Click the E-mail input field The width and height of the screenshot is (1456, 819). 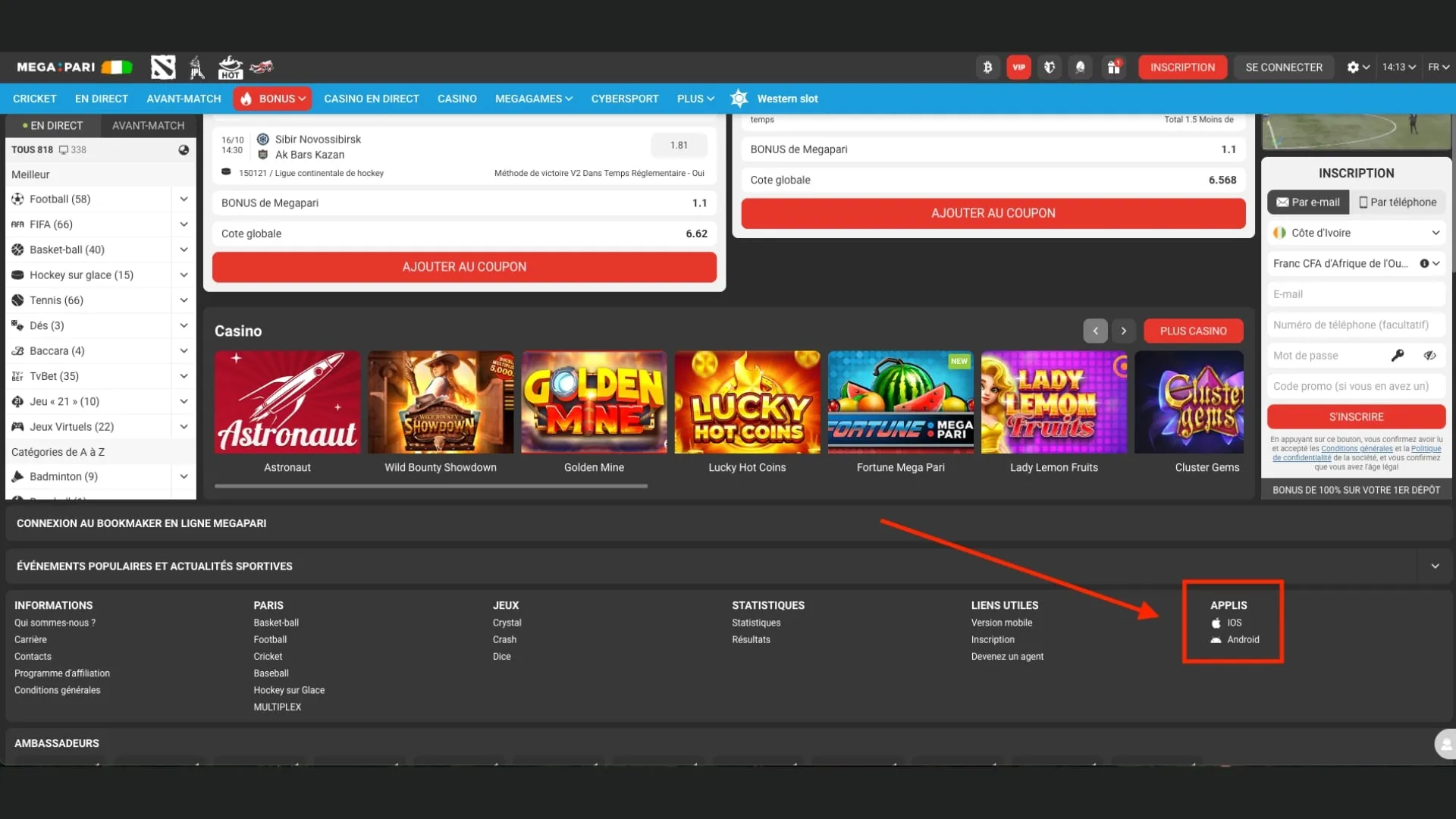point(1356,293)
